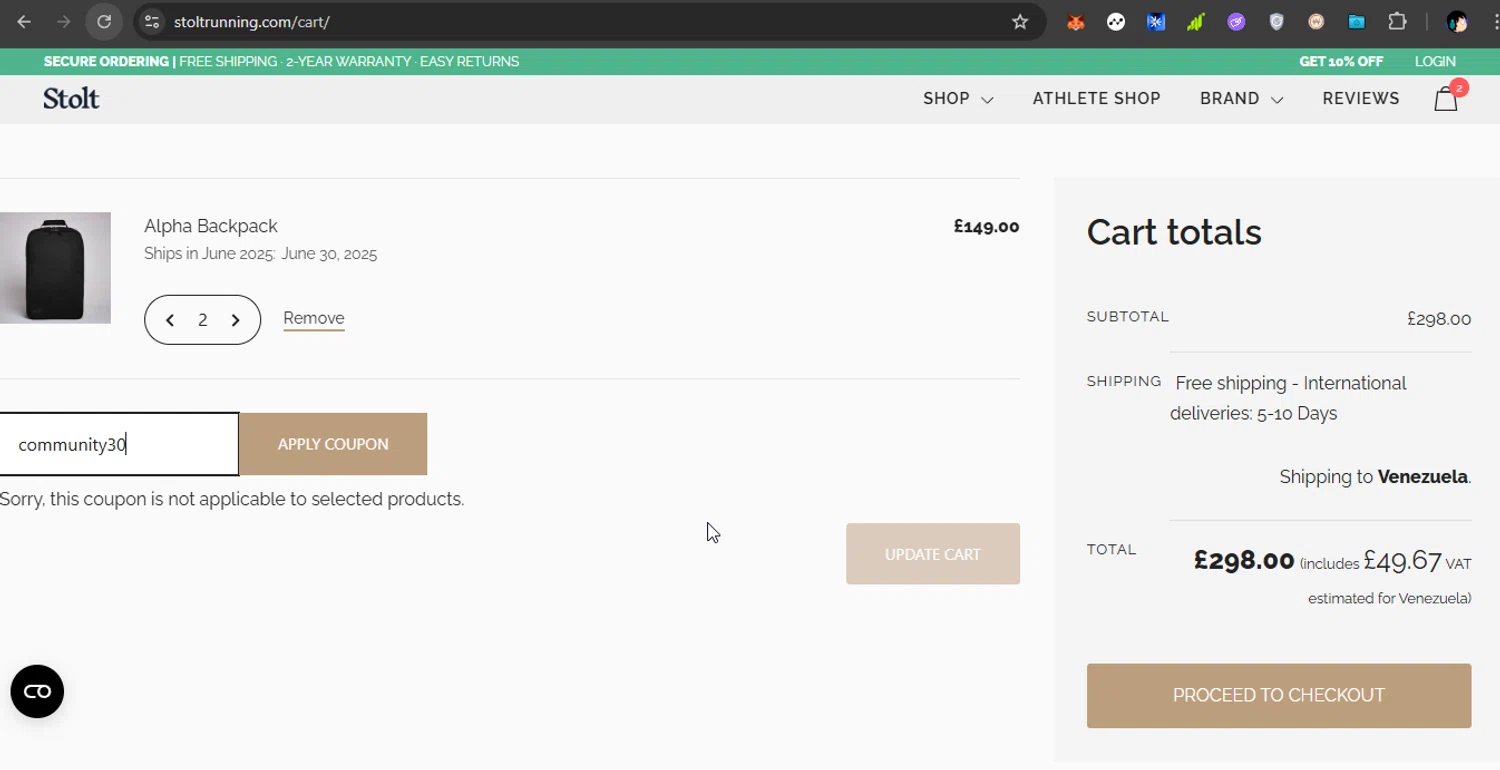
Task: Go back to the previous page
Action: tap(24, 21)
